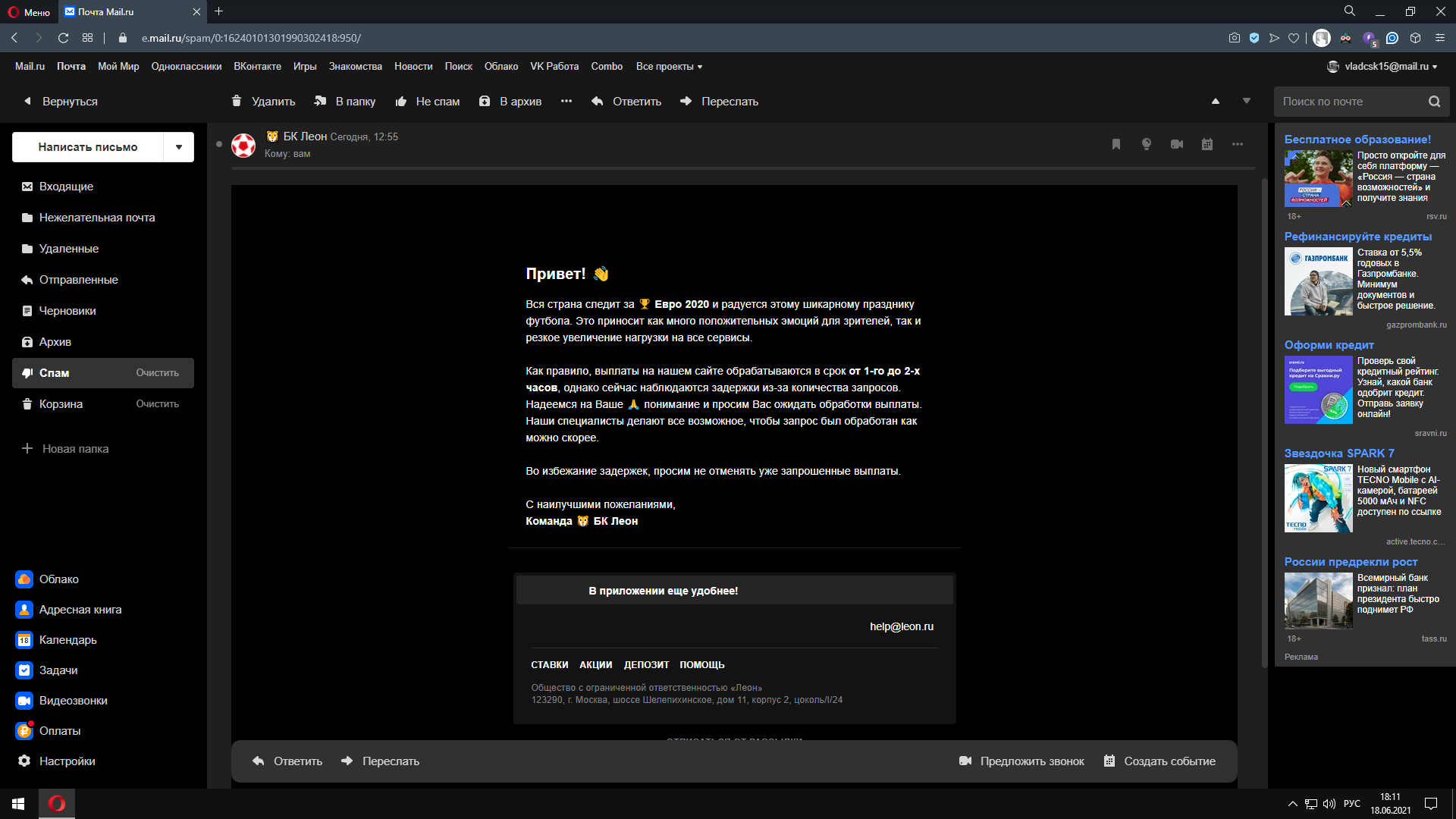Click the video call camera icon in header
The image size is (1456, 819).
pyautogui.click(x=1177, y=144)
